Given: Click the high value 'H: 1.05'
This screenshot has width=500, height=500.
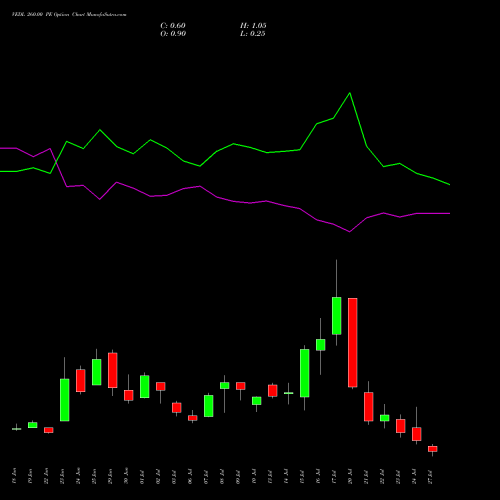Looking at the screenshot, I should tap(253, 26).
